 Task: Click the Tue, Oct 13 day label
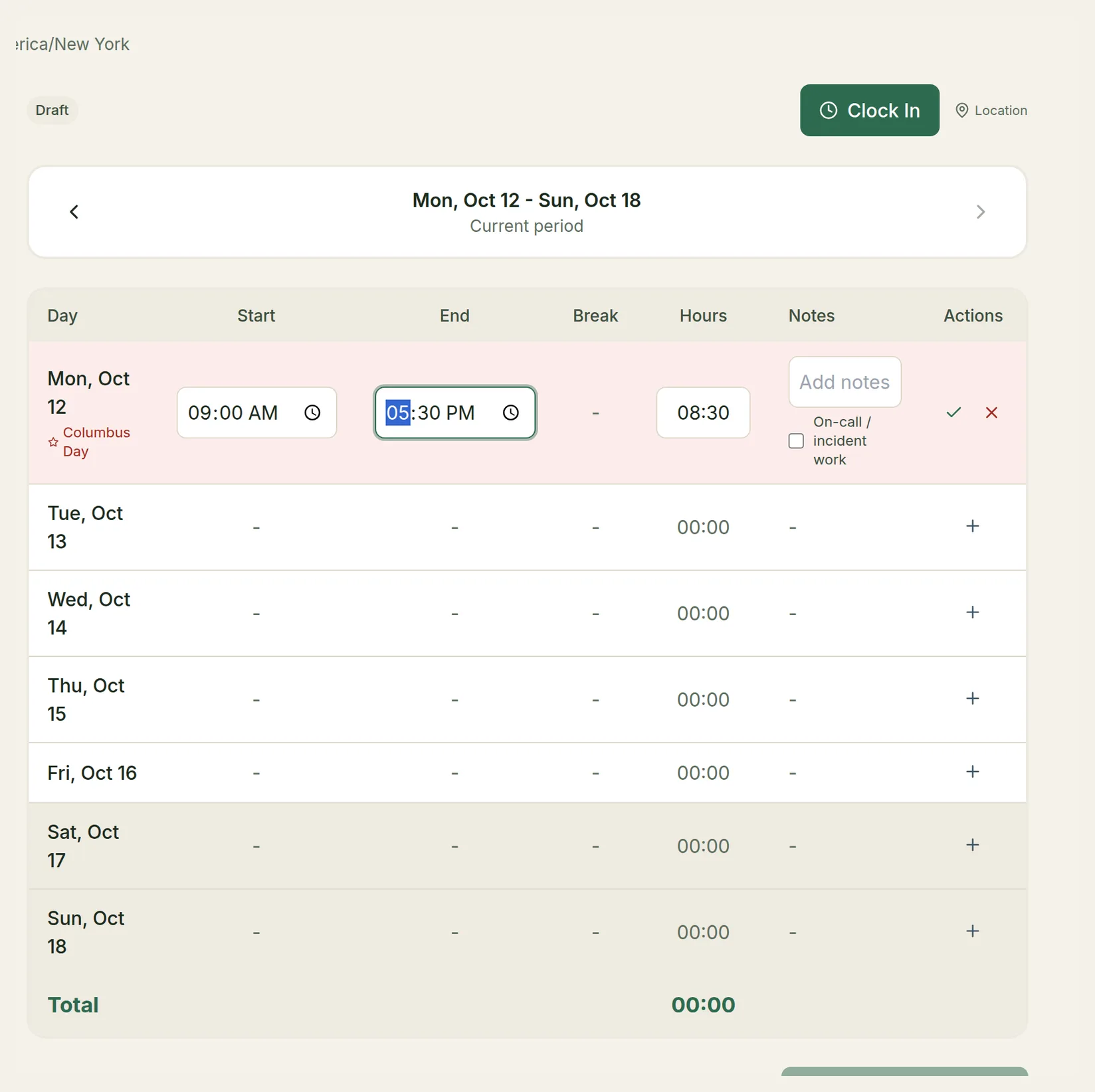click(x=85, y=527)
